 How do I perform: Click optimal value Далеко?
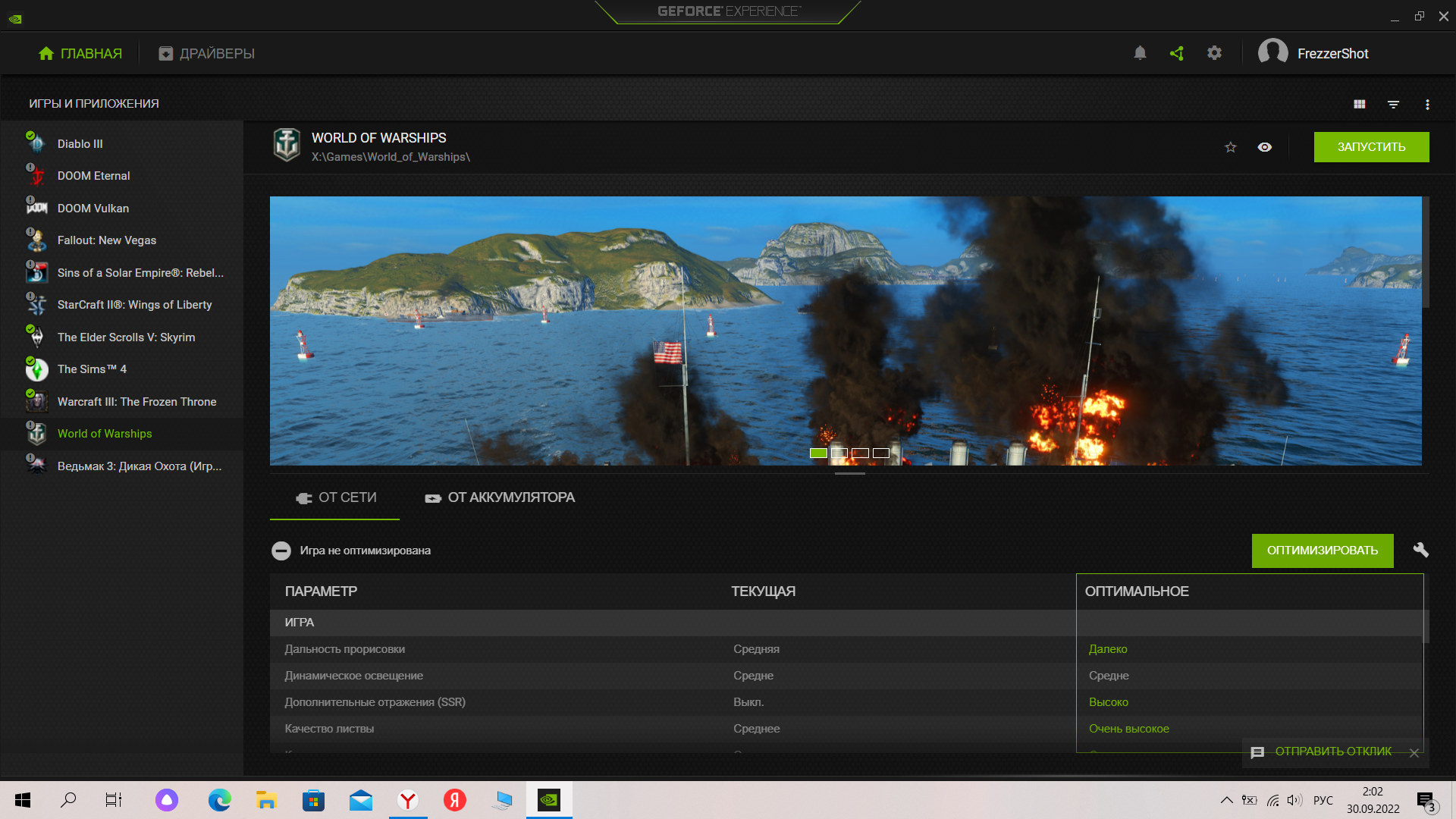(1108, 649)
